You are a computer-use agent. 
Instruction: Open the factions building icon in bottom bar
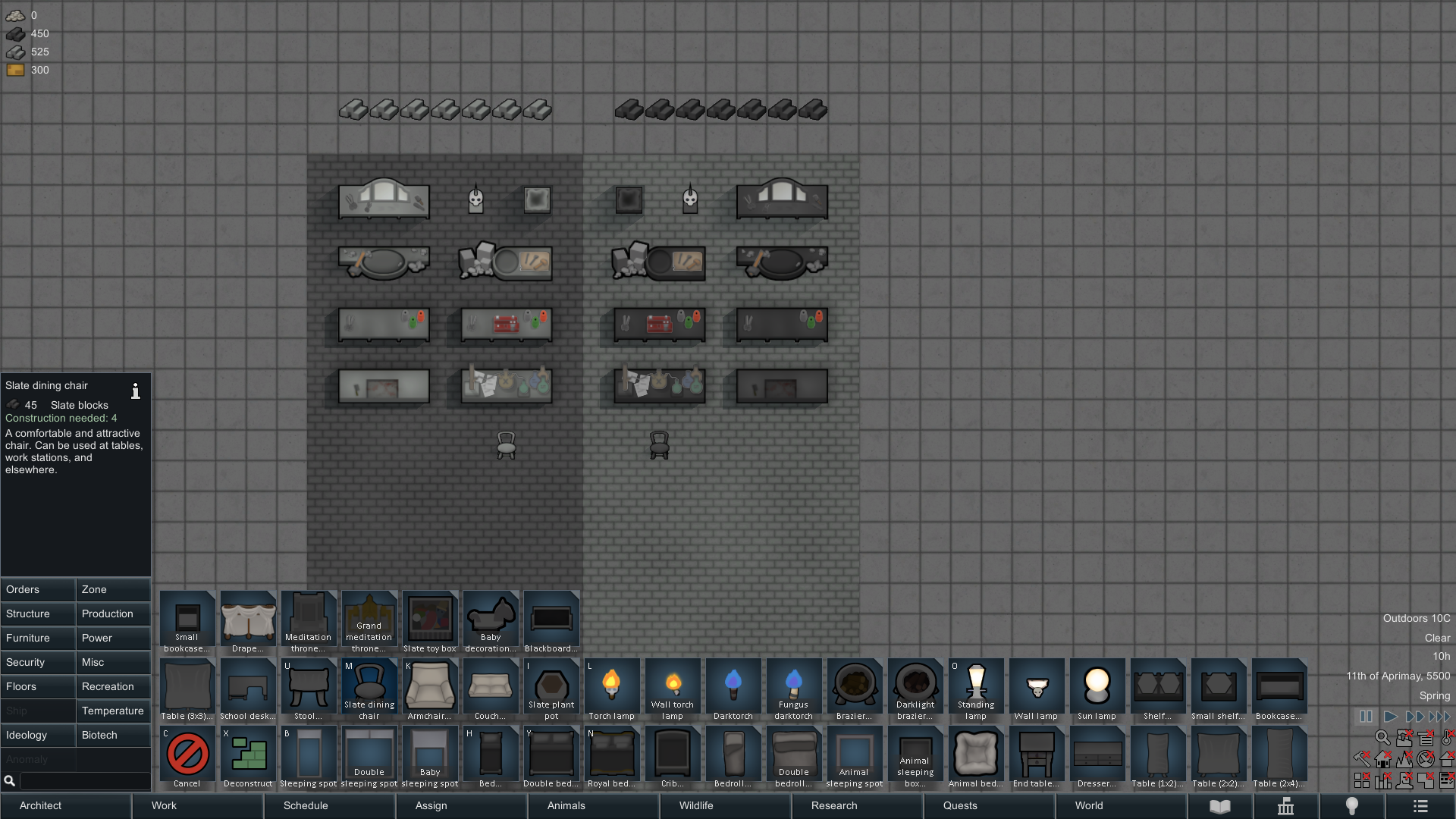(x=1285, y=806)
